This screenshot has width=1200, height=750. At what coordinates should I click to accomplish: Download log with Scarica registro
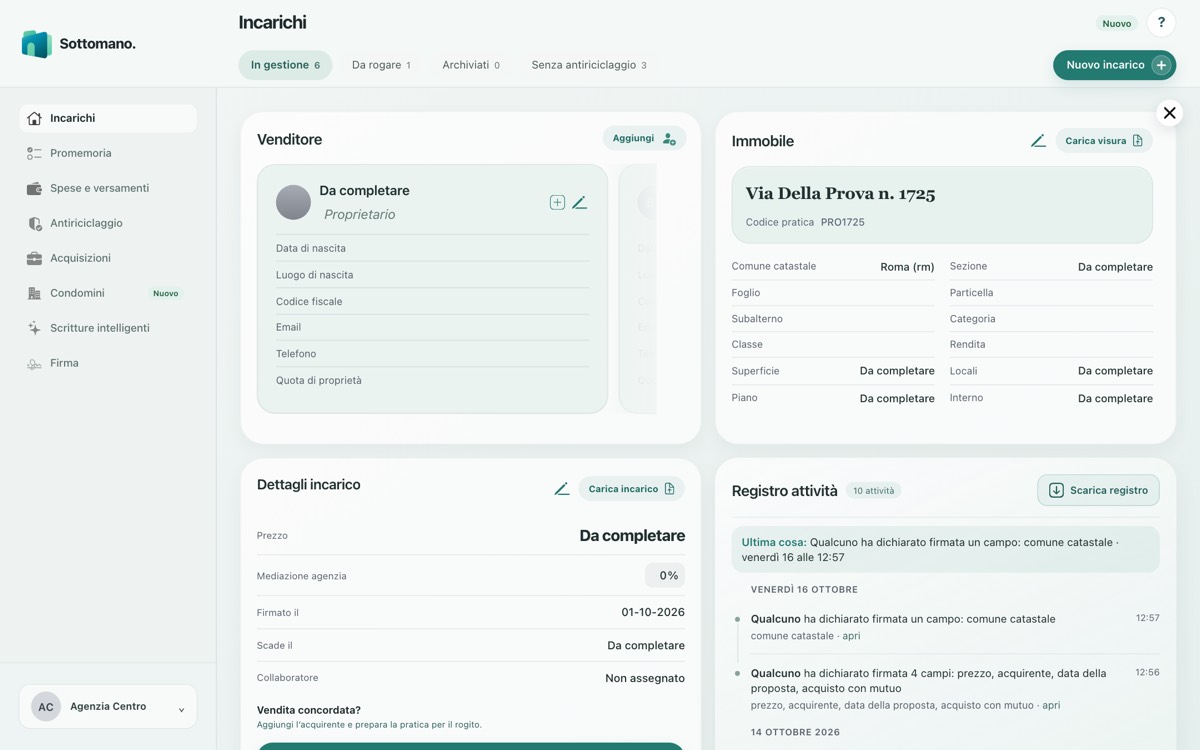pos(1098,490)
